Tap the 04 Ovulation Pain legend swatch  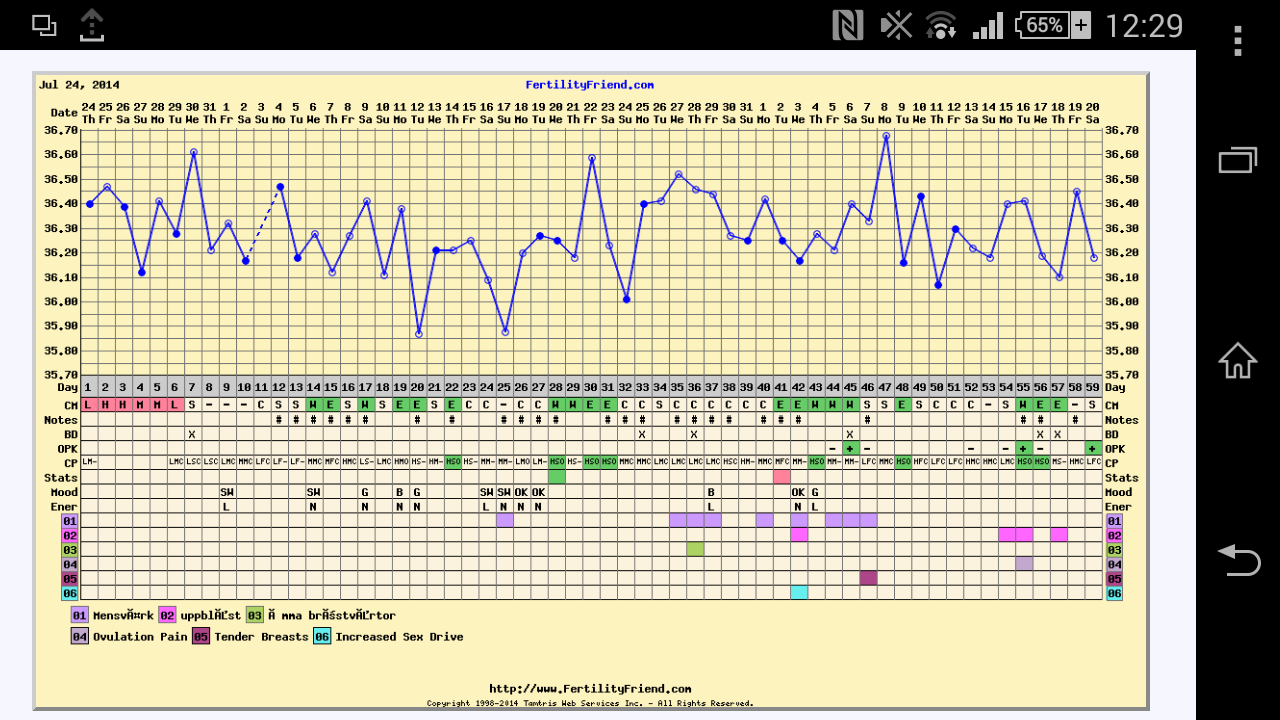79,636
